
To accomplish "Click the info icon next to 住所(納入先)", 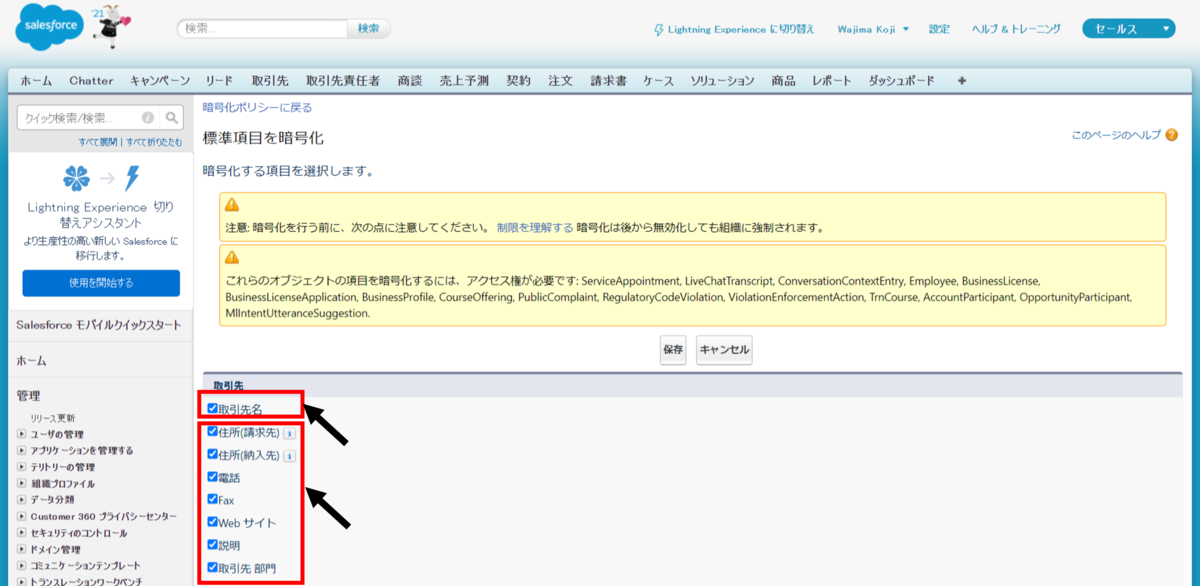I will [289, 455].
